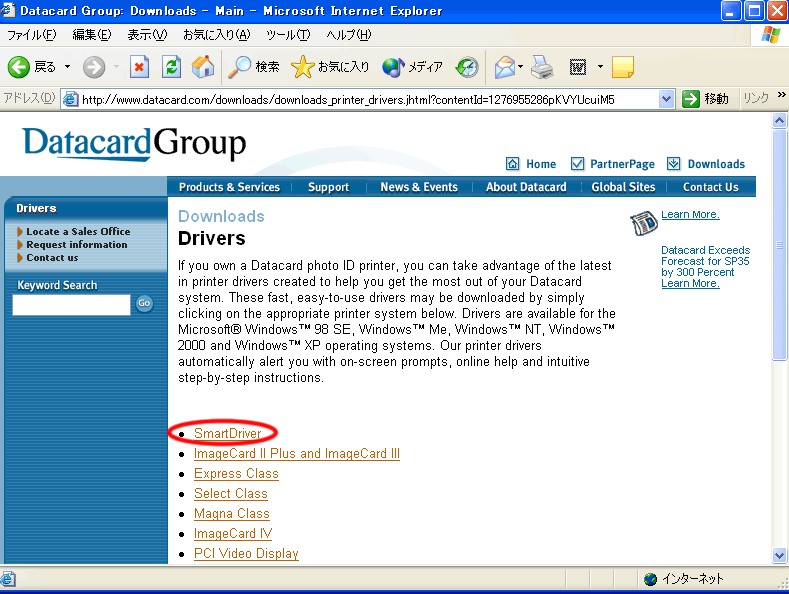Open the 編集(E) menu
Screen dimensions: 789x594
(x=92, y=35)
